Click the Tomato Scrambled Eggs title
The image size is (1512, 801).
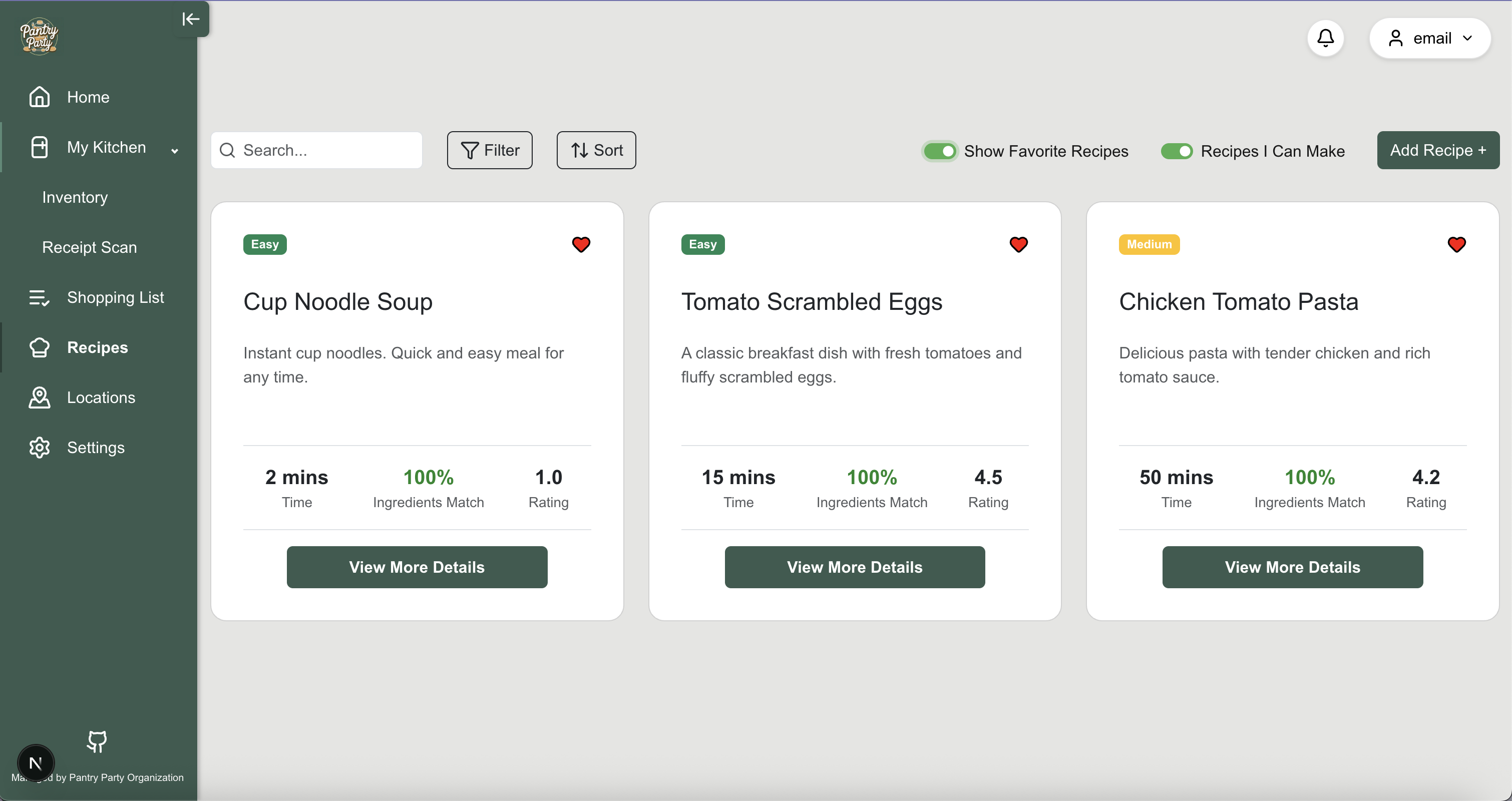[812, 301]
